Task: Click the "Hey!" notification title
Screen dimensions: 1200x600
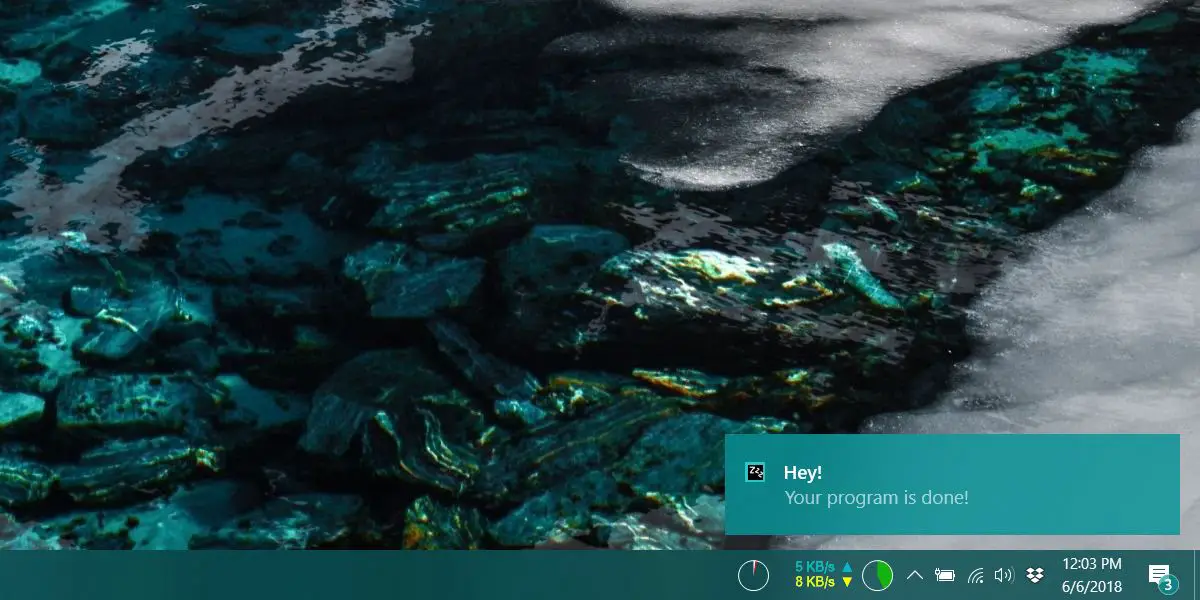Action: tap(803, 473)
